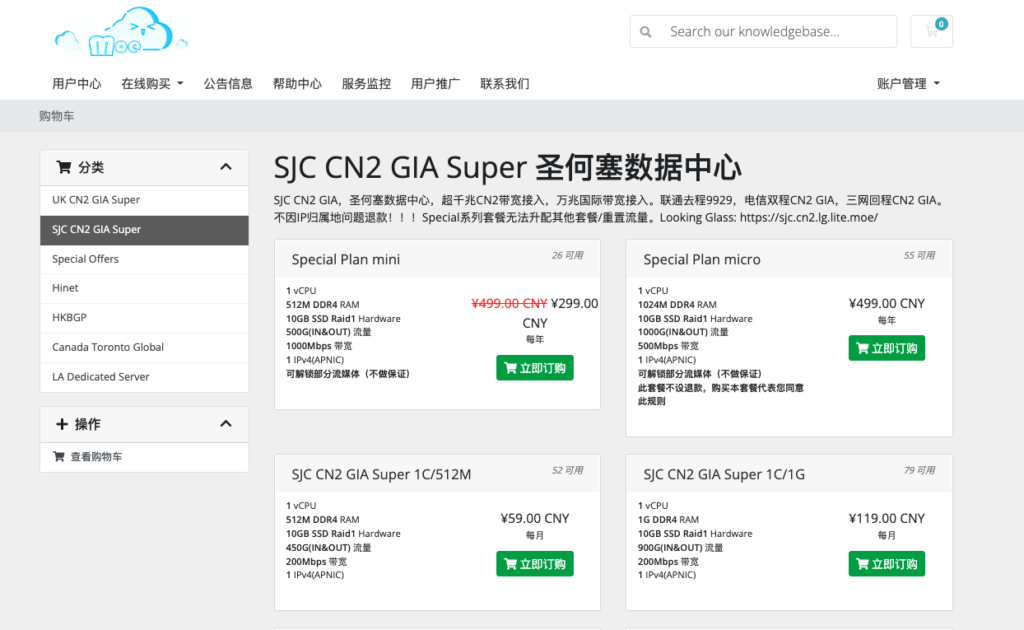Click the 0 badge on the header cart
Image resolution: width=1024 pixels, height=630 pixels.
click(941, 24)
